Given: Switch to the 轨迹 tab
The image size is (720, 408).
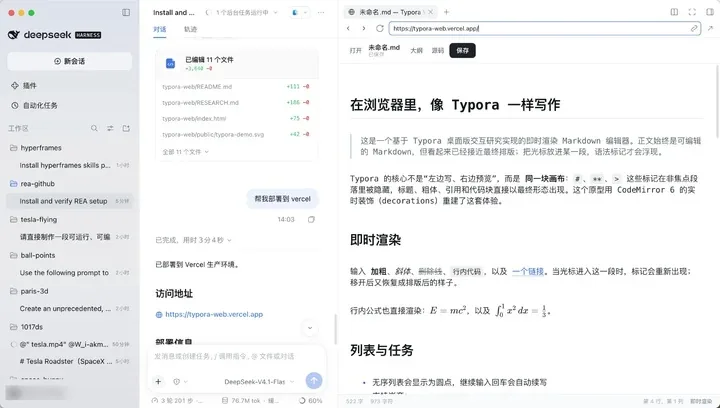Looking at the screenshot, I should (191, 29).
